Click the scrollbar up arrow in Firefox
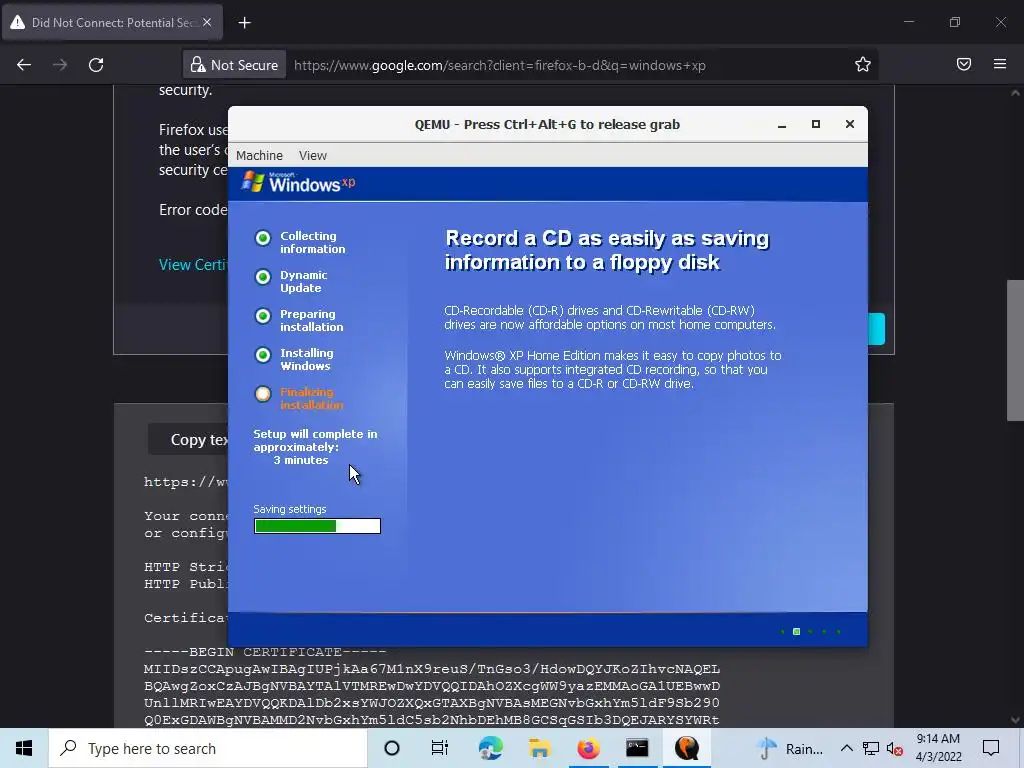The image size is (1024, 768). pos(1015,93)
